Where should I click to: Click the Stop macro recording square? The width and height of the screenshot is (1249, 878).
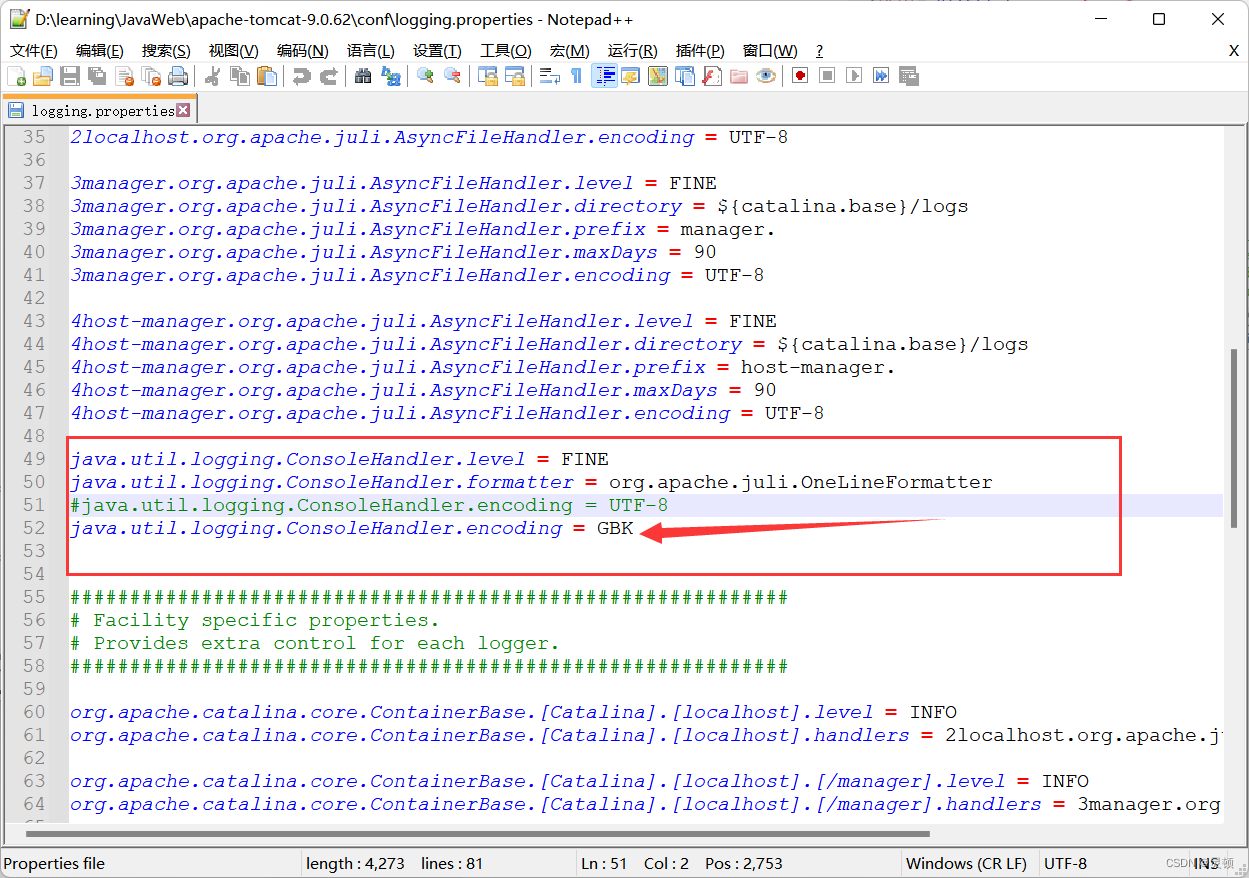point(827,76)
